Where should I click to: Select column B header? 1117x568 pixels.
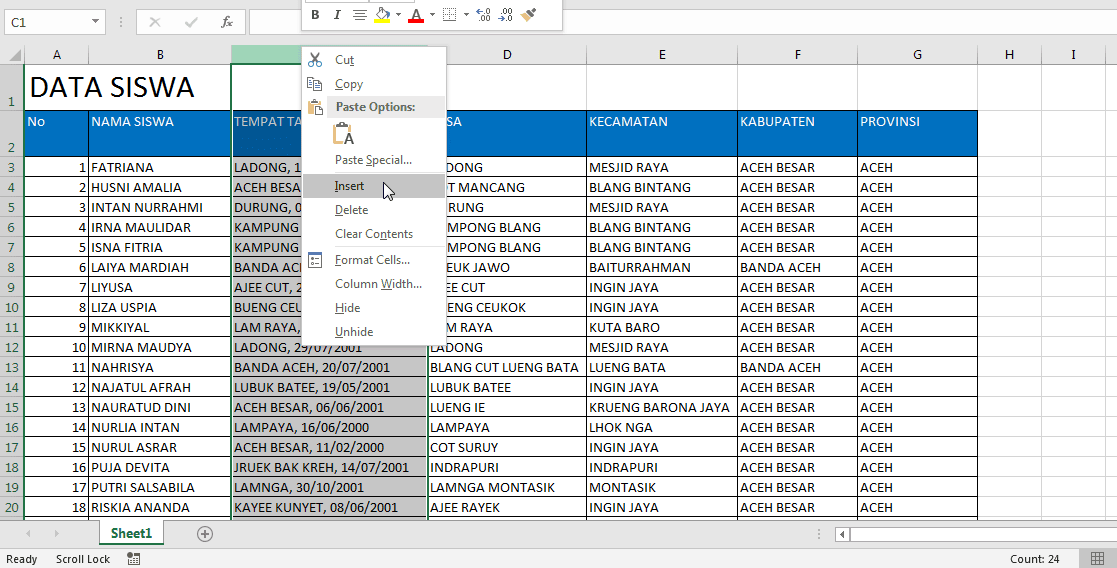(160, 55)
